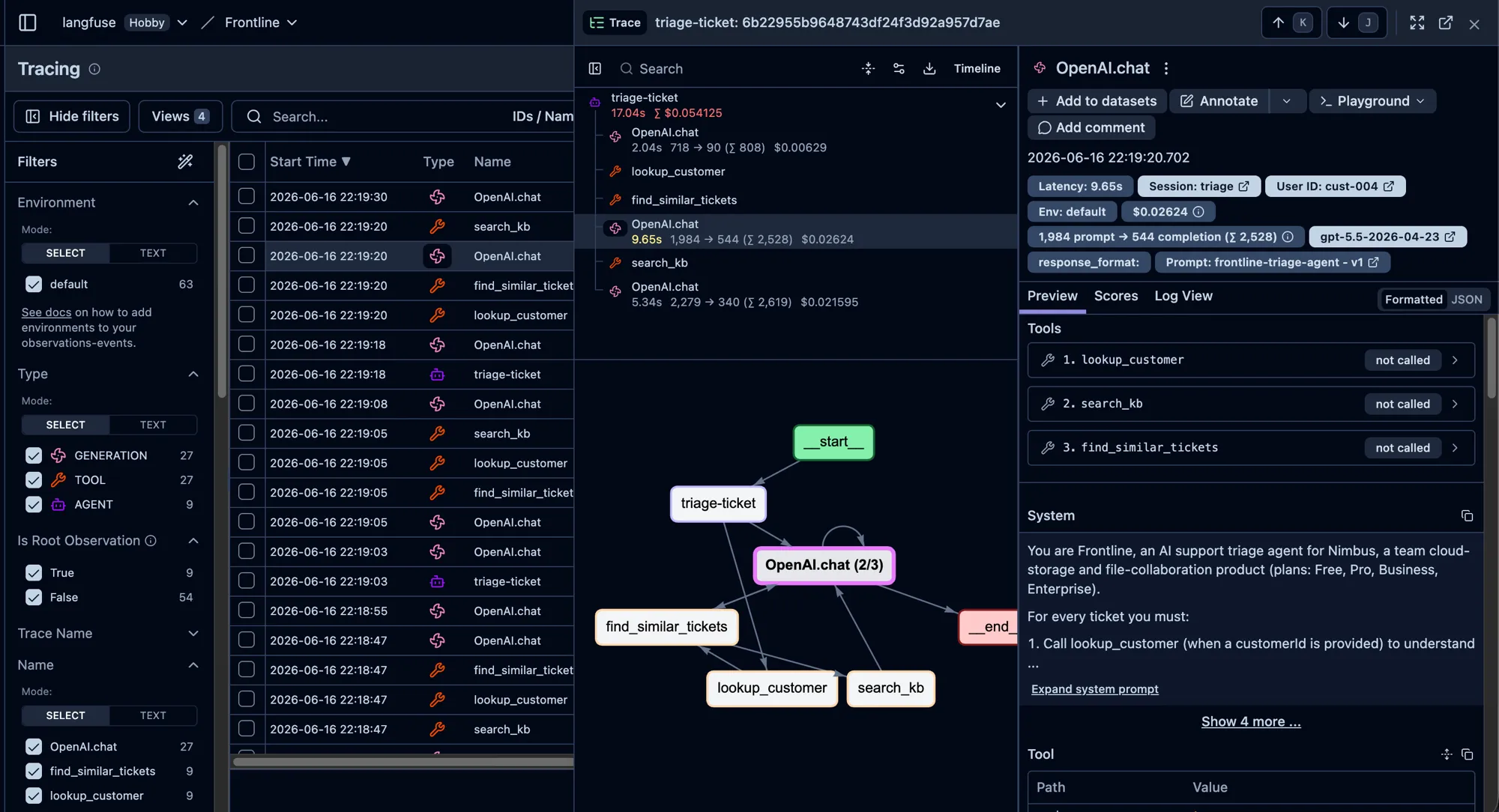Toggle the find_similar_tickets name filter checkbox
Screen dimensions: 1499x812
(34, 772)
